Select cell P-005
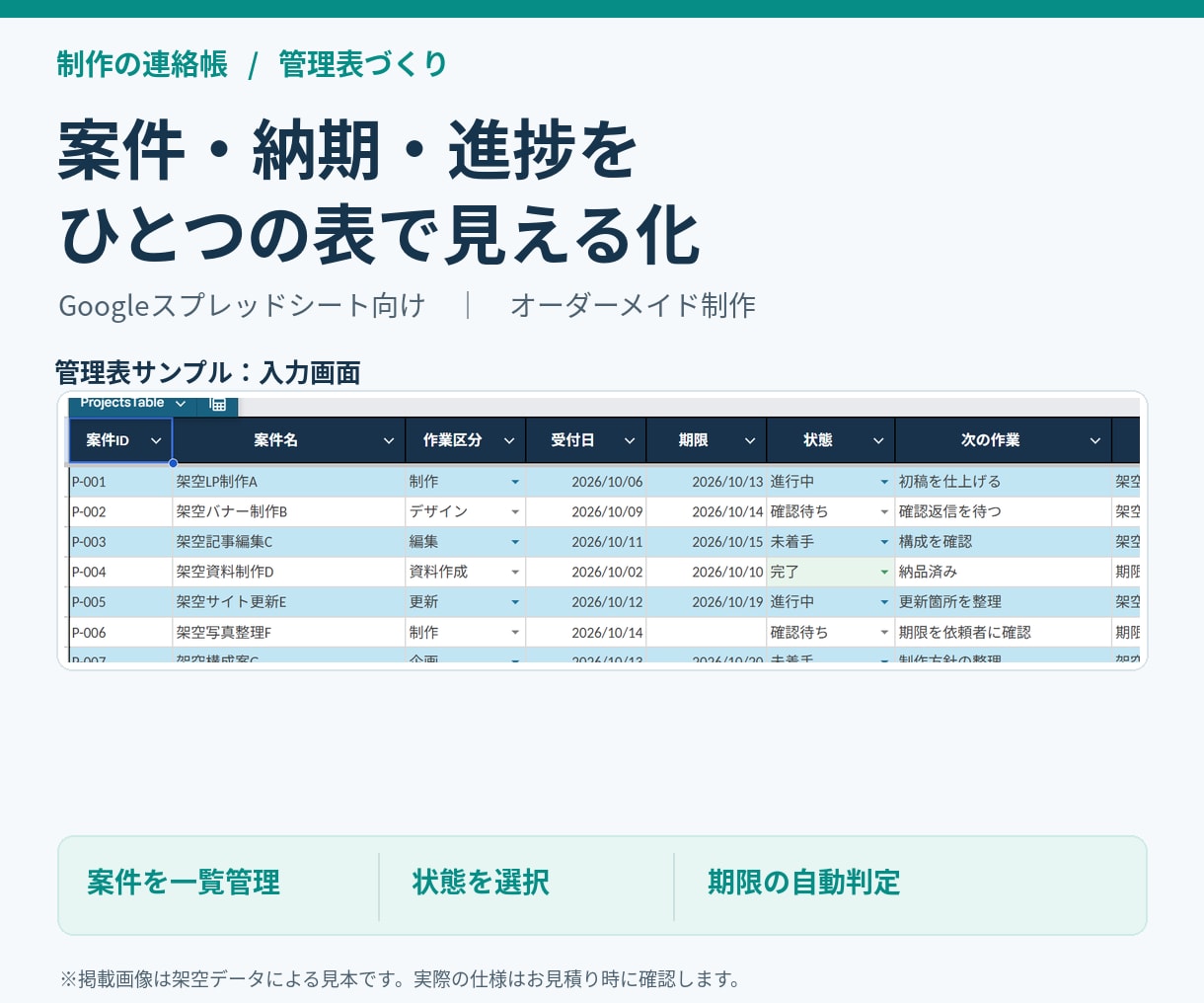The width and height of the screenshot is (1204, 1003). [120, 602]
